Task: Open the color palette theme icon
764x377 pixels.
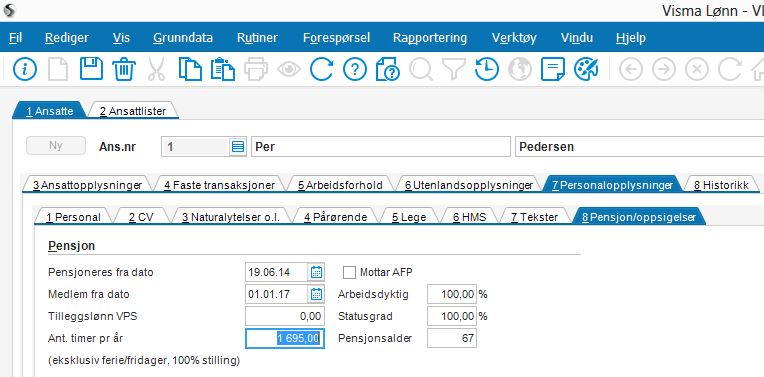Action: point(586,69)
